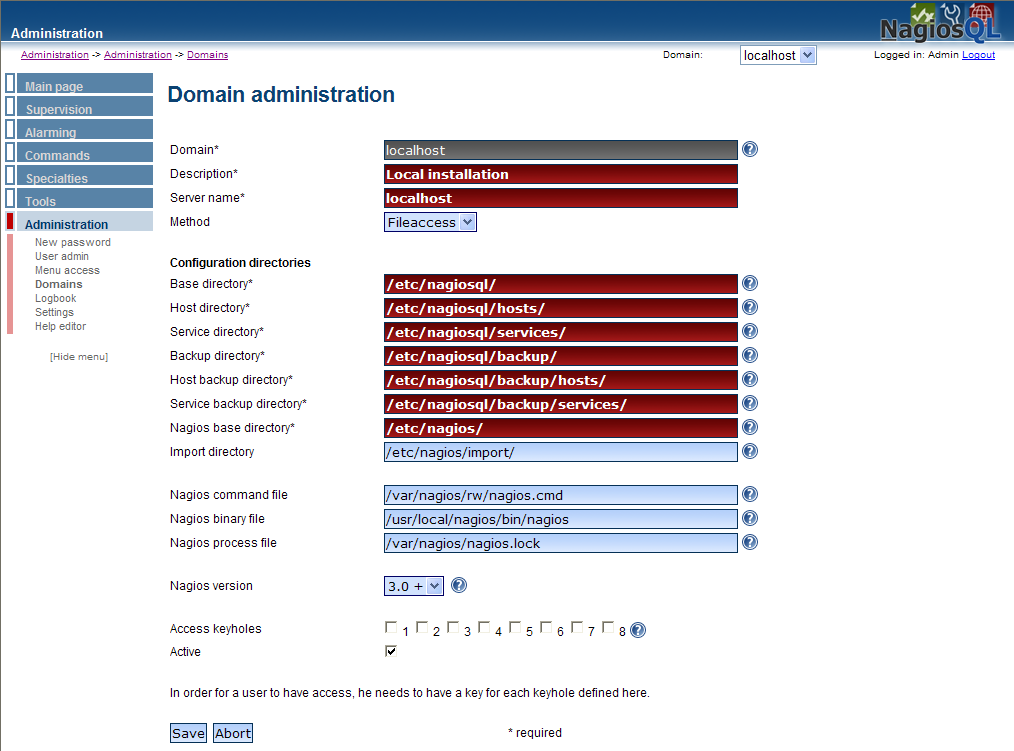Open help icon beside Base directory
This screenshot has height=751, width=1014.
[750, 283]
